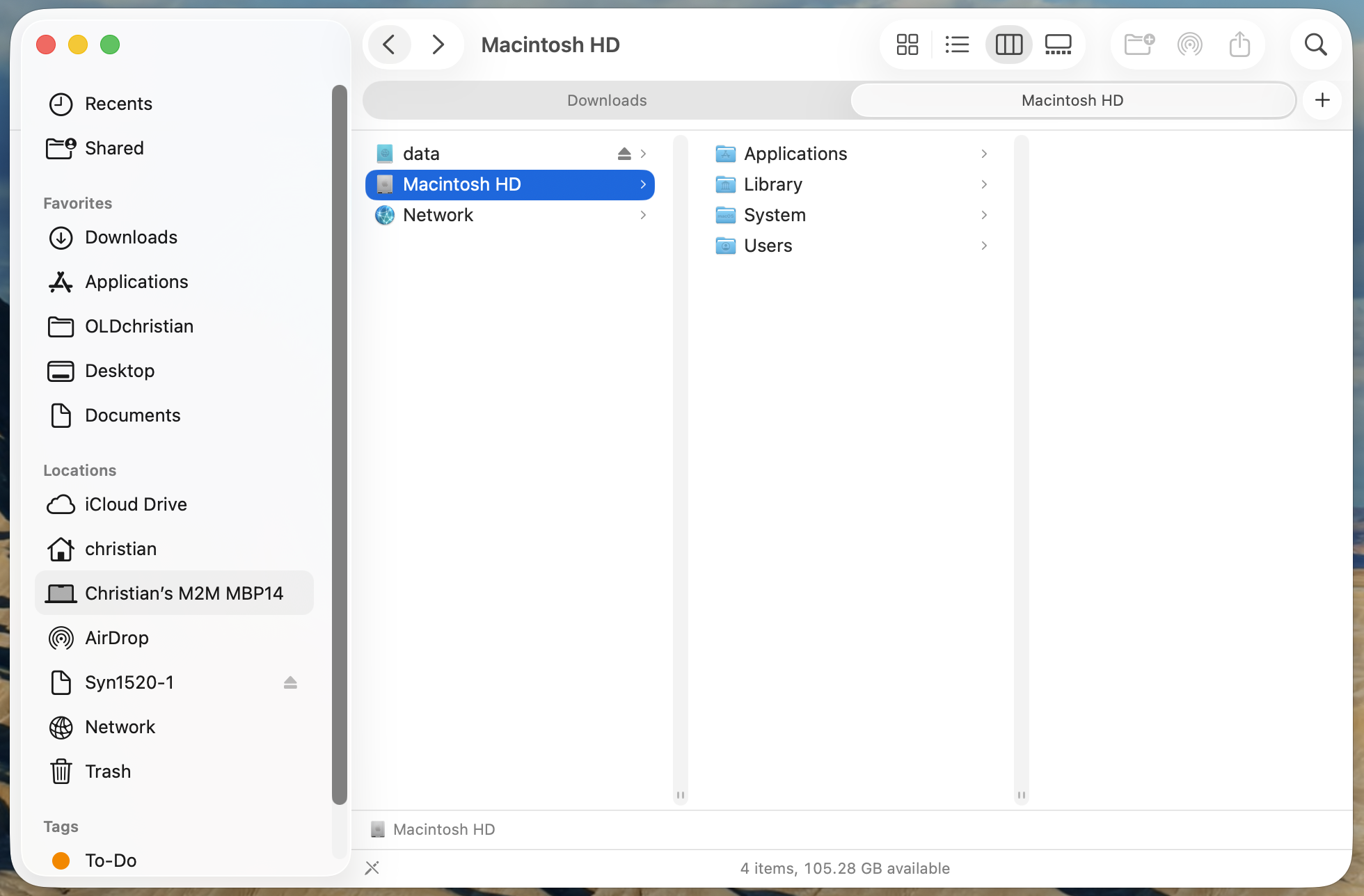The height and width of the screenshot is (896, 1364).
Task: Click the To-Do orange tag
Action: 61,861
